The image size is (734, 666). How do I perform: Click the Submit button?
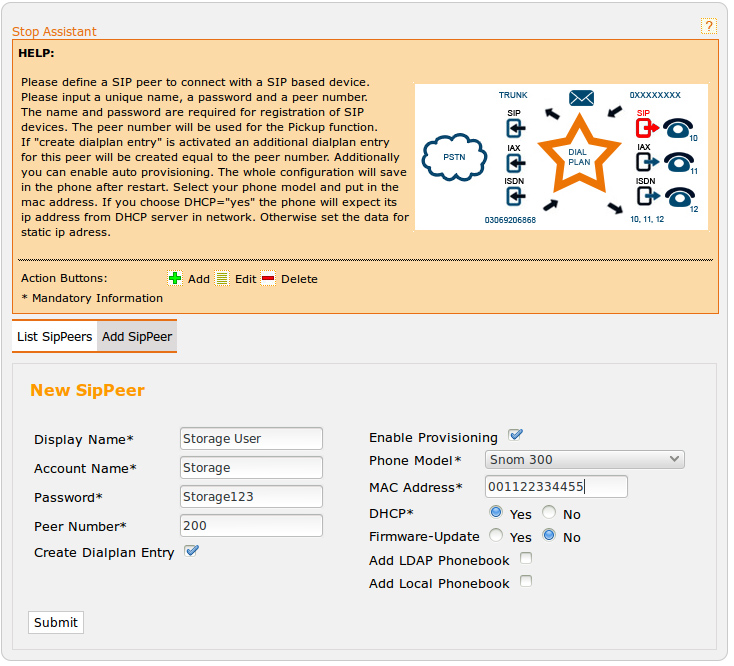pos(56,622)
